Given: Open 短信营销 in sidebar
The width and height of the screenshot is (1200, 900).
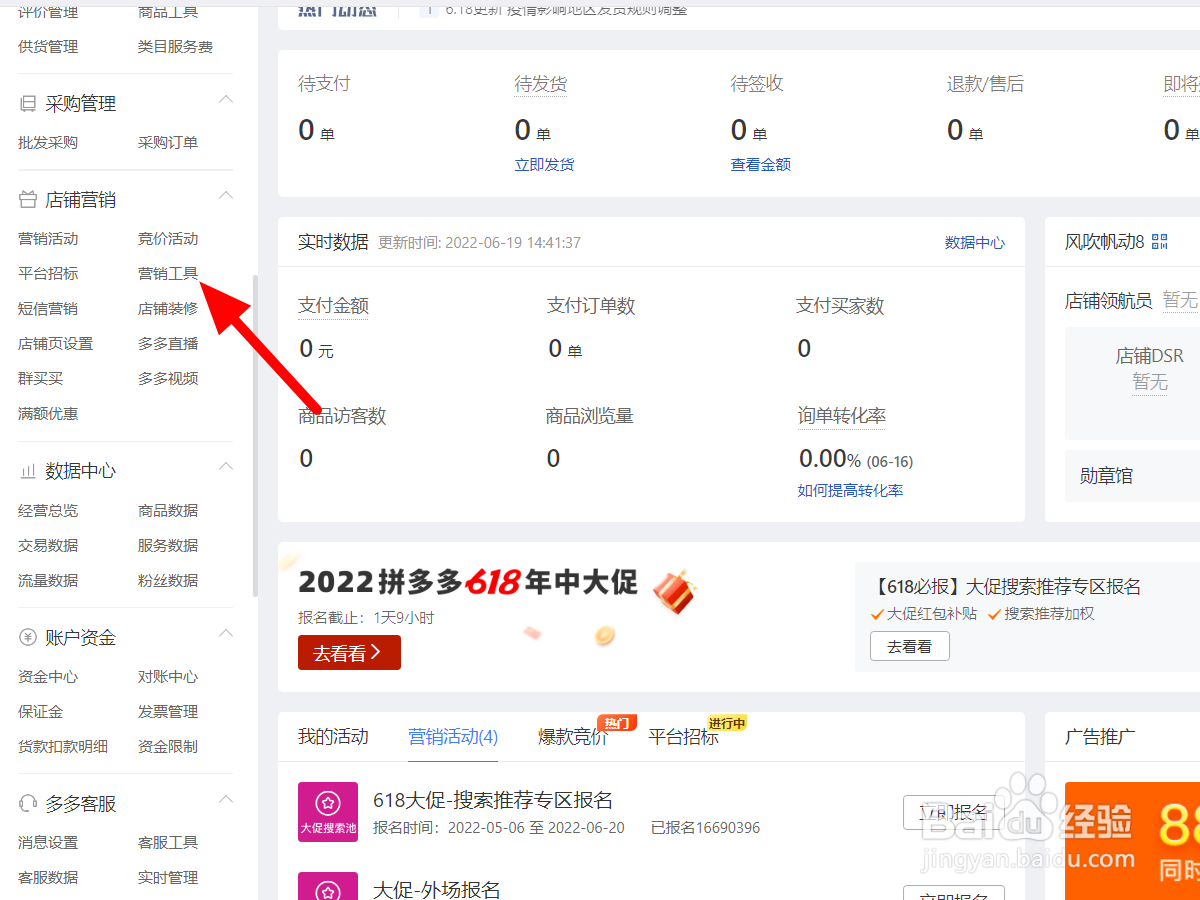Looking at the screenshot, I should pos(48,309).
